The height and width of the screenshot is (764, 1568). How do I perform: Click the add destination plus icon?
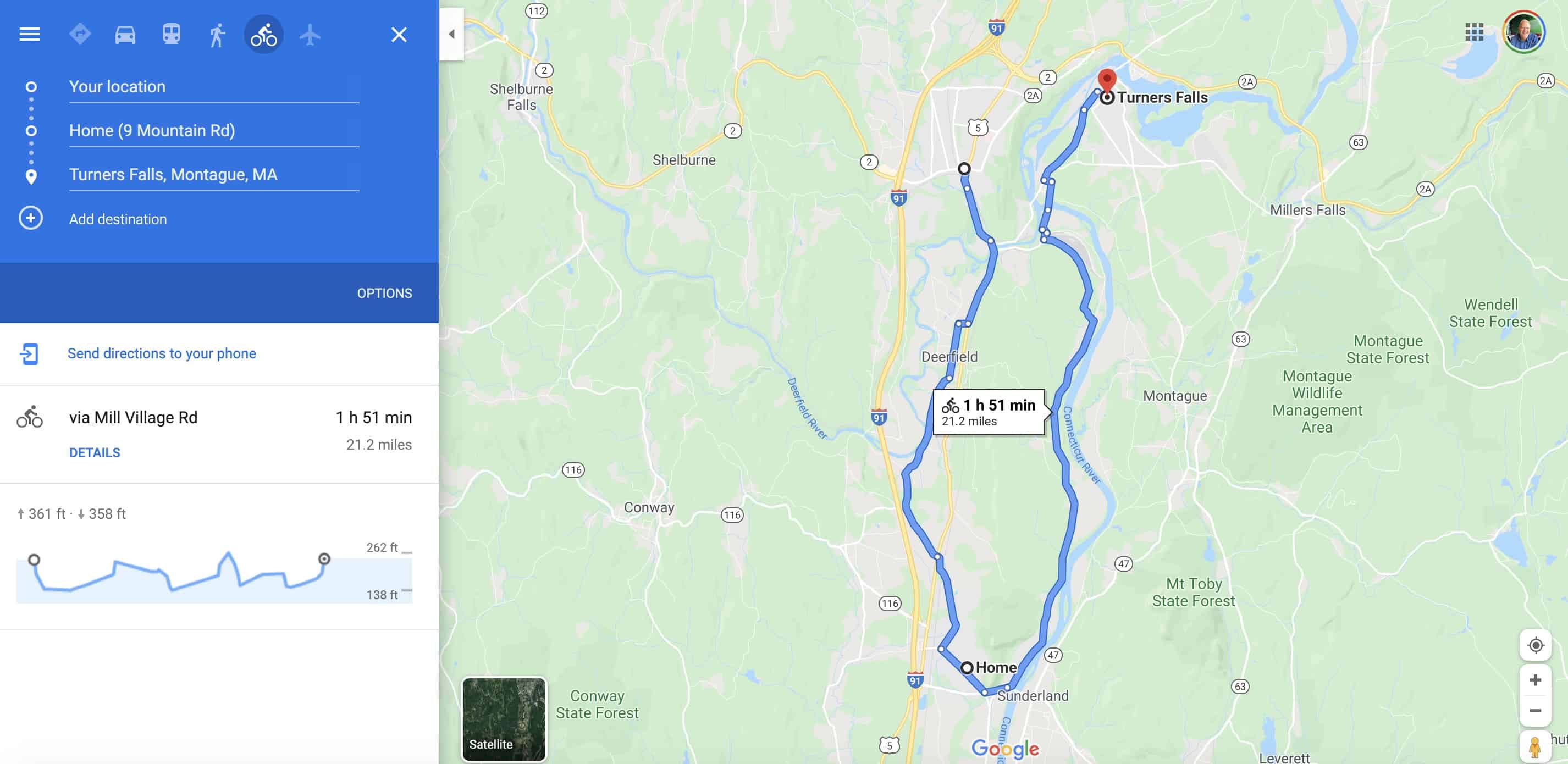click(x=30, y=218)
